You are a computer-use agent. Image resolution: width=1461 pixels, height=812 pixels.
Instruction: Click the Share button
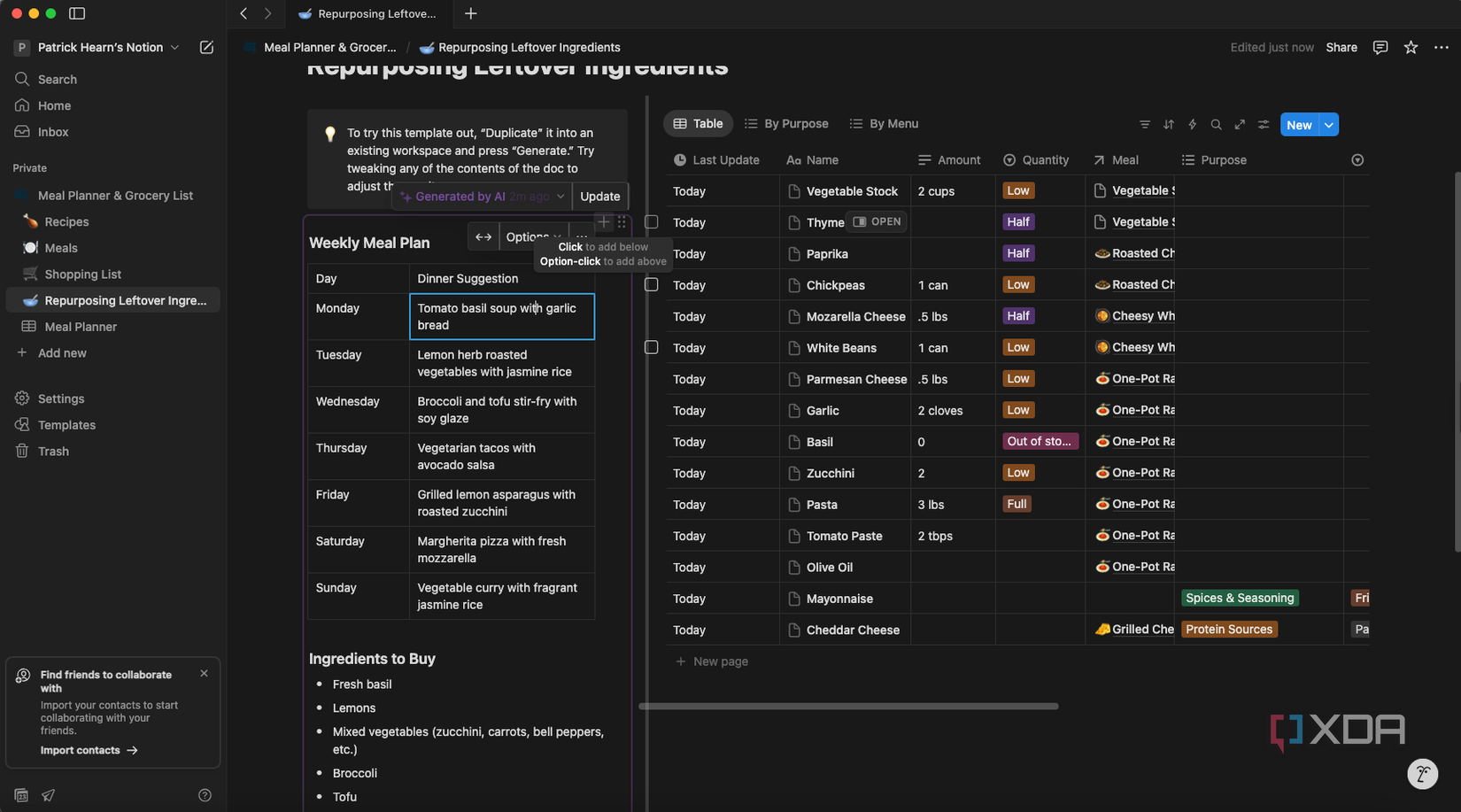1341,47
